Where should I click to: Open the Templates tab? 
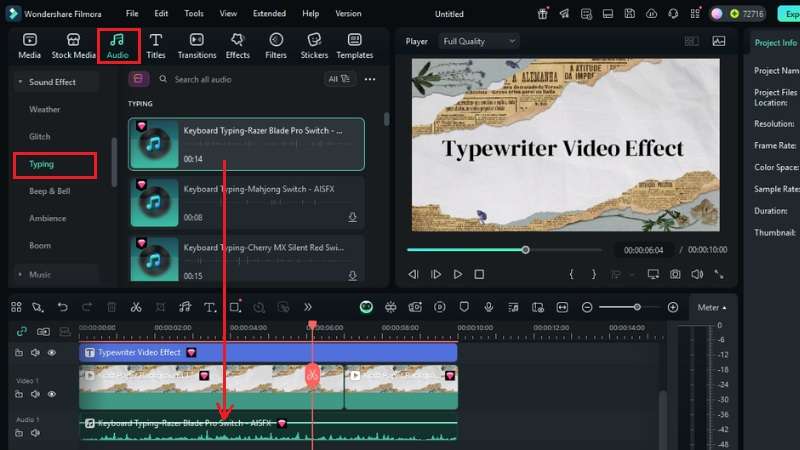tap(355, 46)
